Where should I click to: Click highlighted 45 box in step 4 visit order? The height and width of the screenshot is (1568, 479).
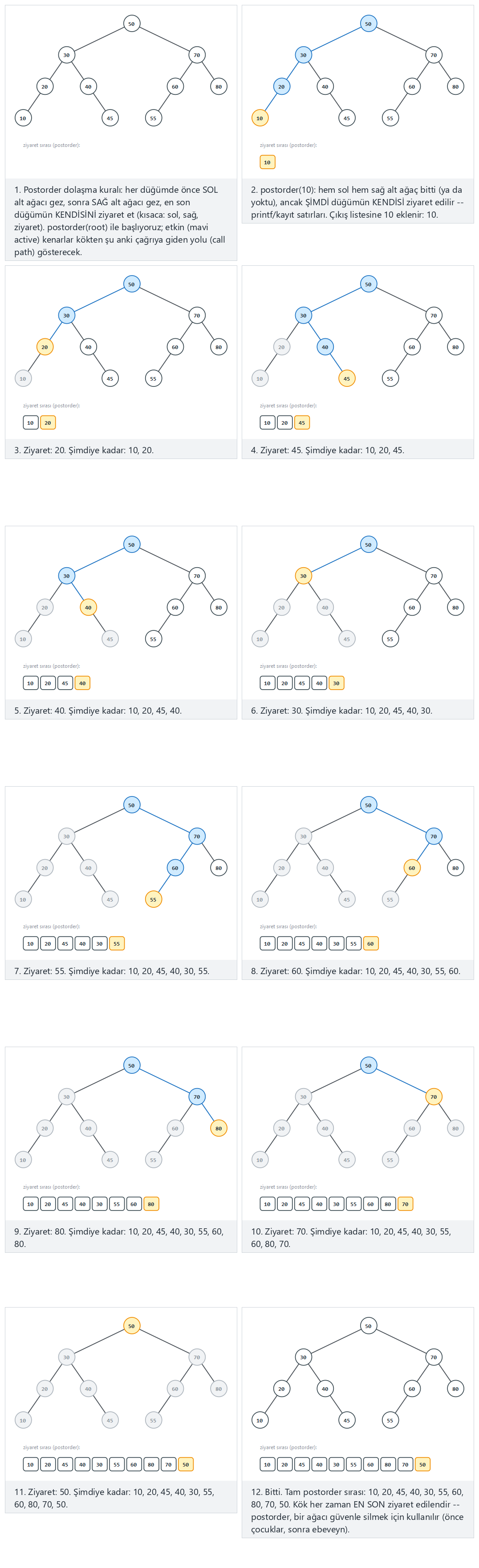302,422
